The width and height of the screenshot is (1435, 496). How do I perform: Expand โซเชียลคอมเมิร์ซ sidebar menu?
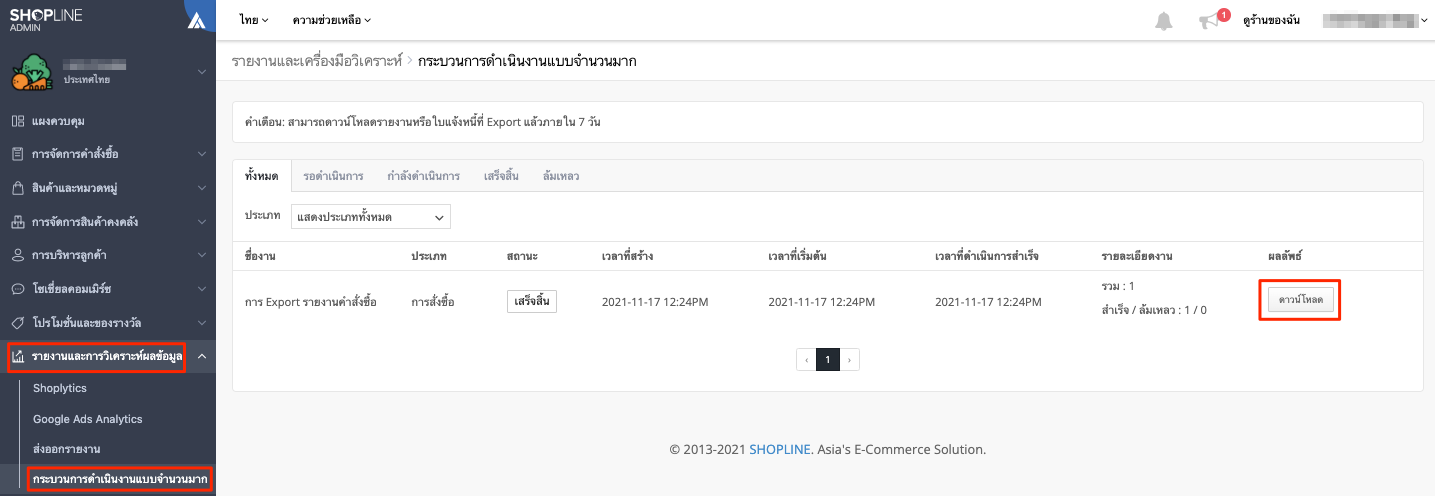click(x=201, y=289)
